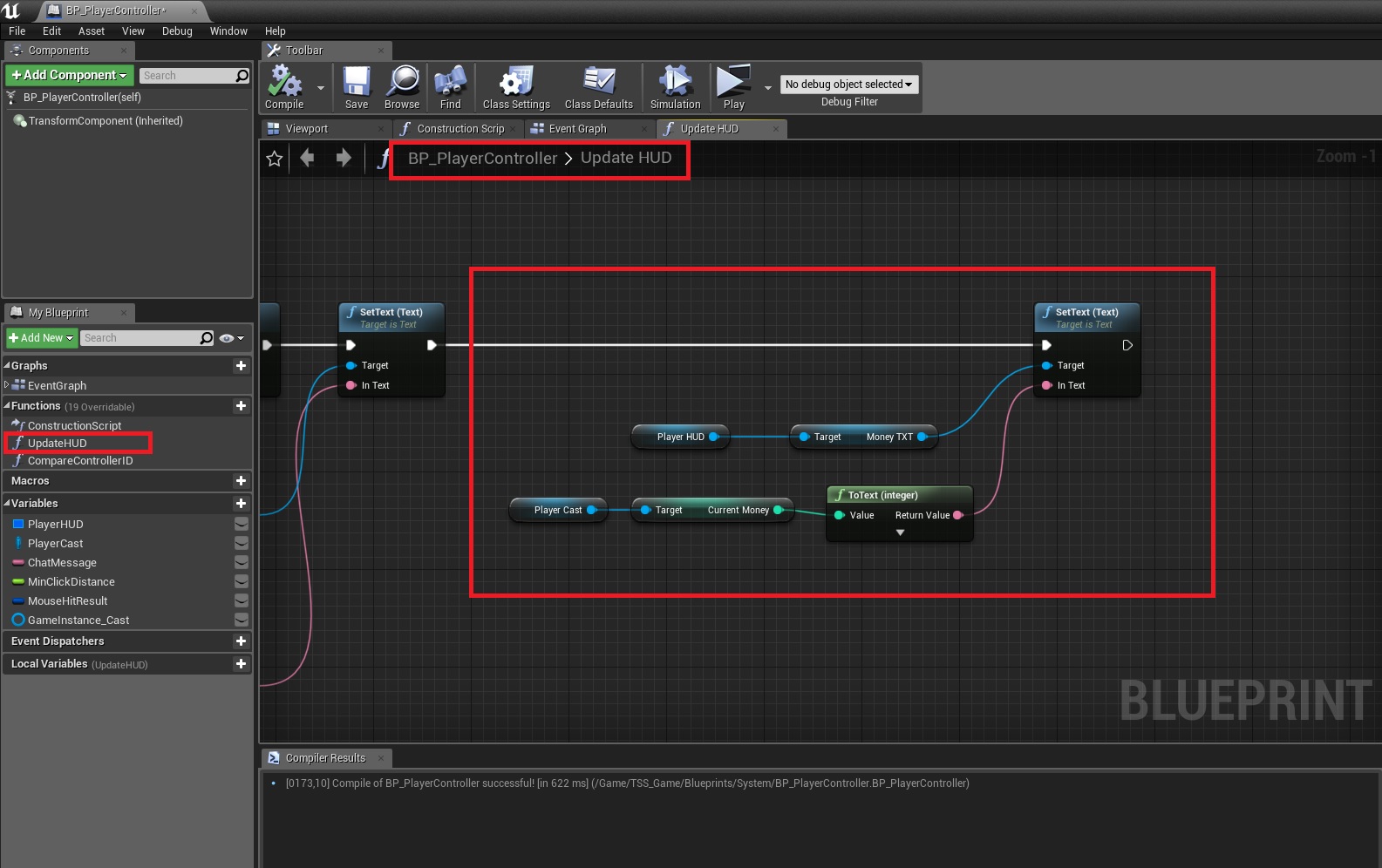
Task: Switch to the Event Graph tab
Action: [577, 129]
